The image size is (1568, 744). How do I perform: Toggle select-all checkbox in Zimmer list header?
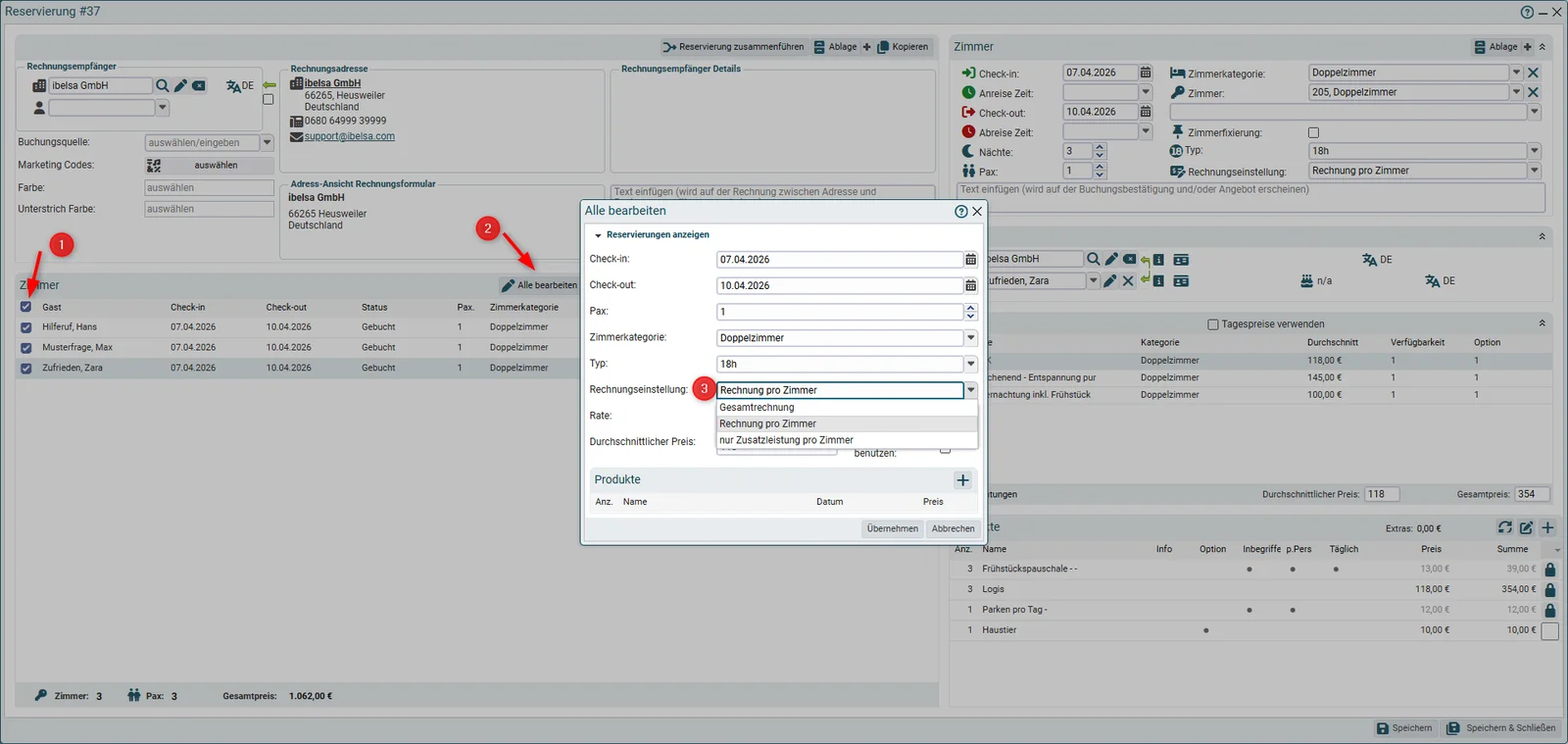coord(26,307)
